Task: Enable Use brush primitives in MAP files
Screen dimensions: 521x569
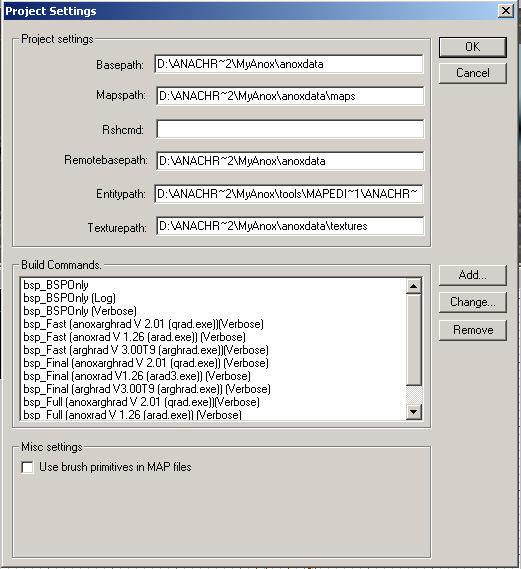Action: [28, 467]
